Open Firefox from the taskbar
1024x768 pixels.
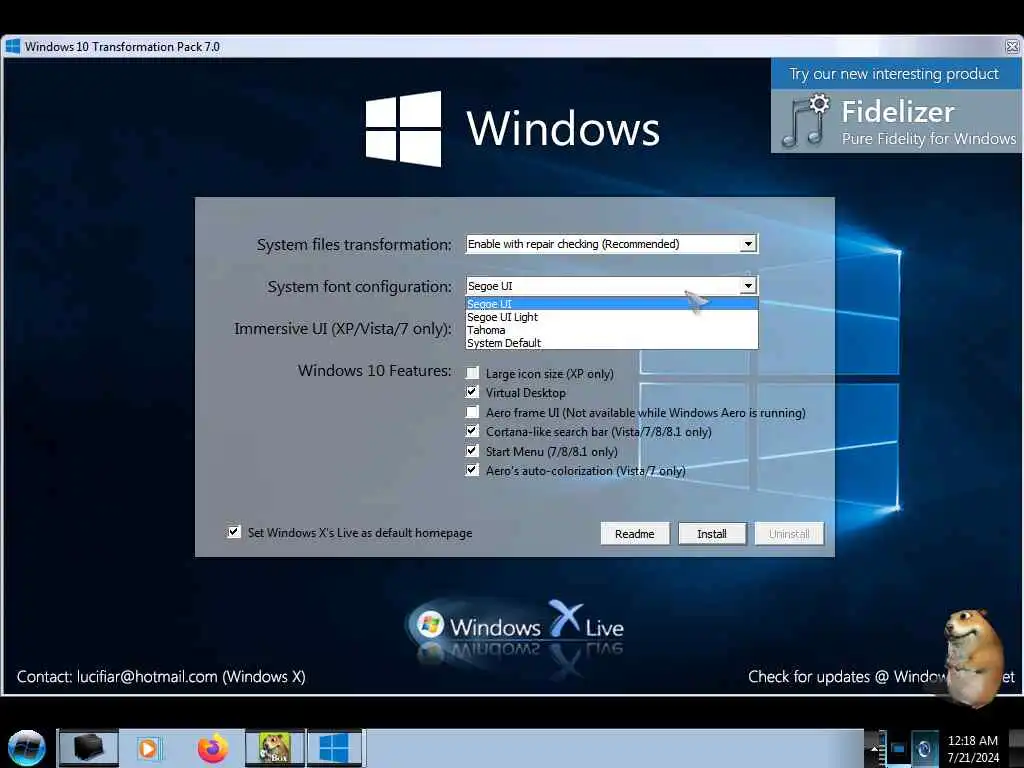click(213, 748)
